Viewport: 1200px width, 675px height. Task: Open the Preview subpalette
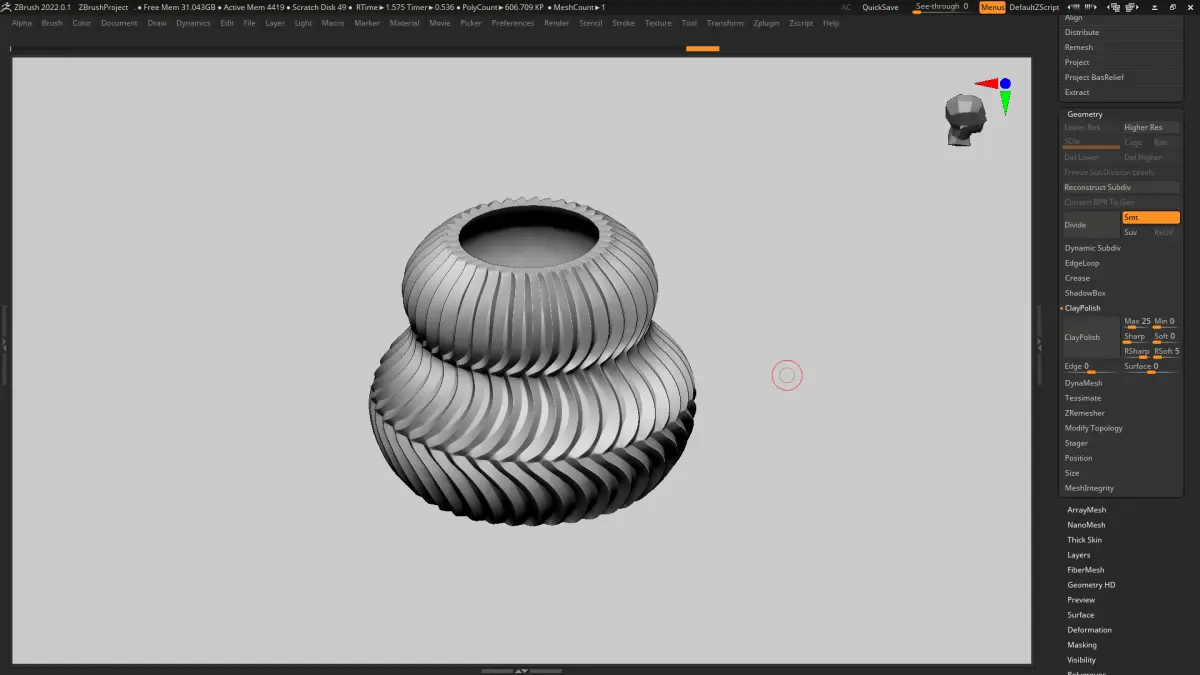1080,600
